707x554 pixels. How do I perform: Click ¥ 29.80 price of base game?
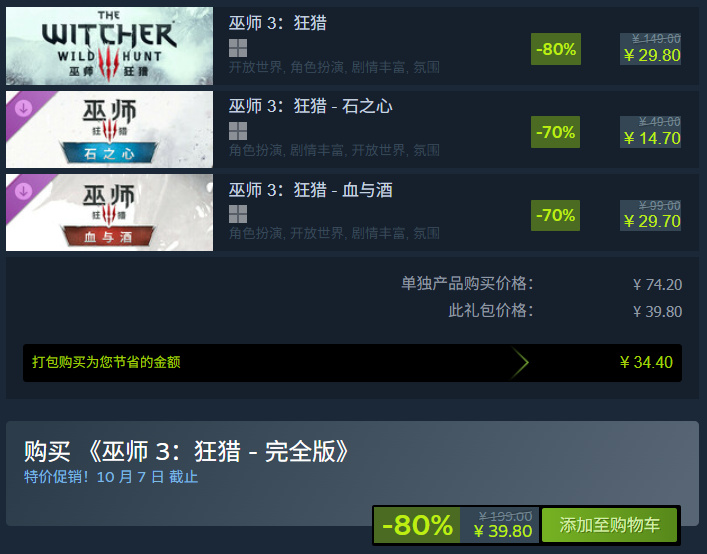(652, 55)
